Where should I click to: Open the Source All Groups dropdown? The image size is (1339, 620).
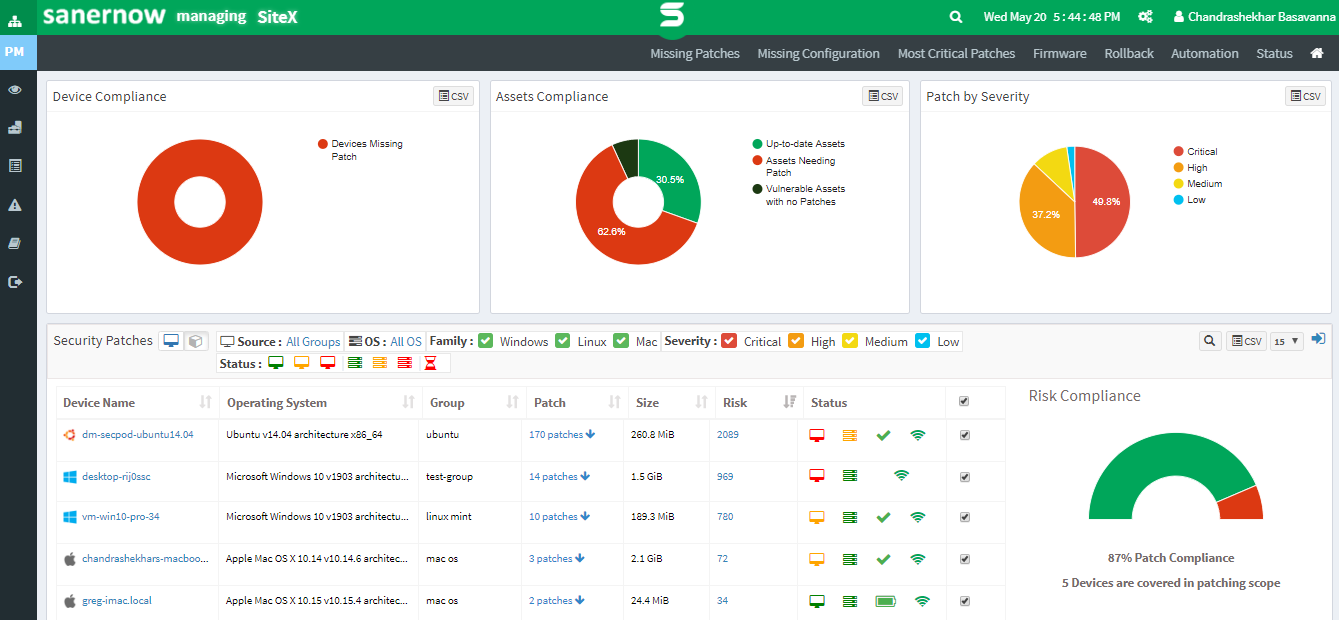click(313, 341)
